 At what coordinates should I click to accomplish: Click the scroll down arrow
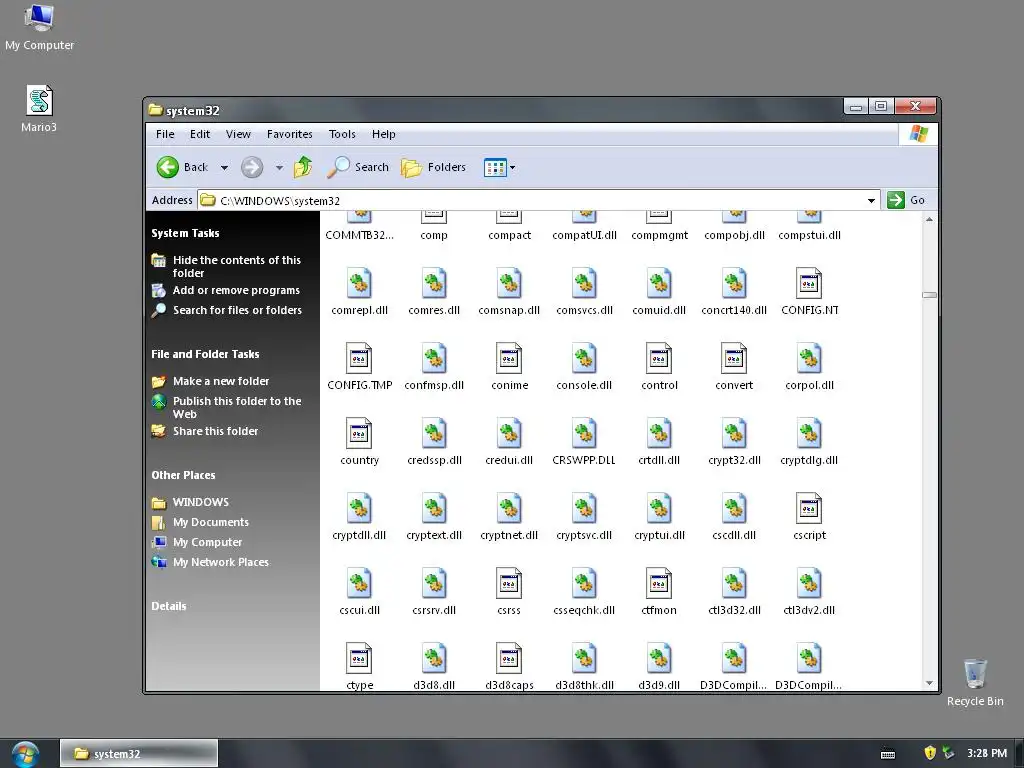929,683
